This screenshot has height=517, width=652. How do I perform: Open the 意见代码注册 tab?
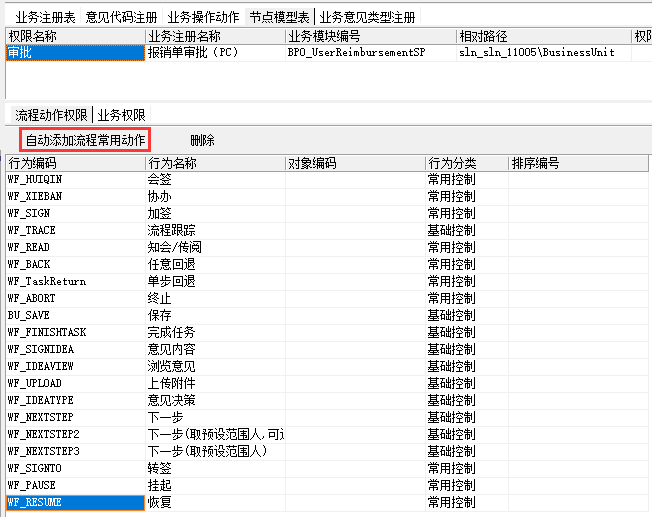pos(121,17)
